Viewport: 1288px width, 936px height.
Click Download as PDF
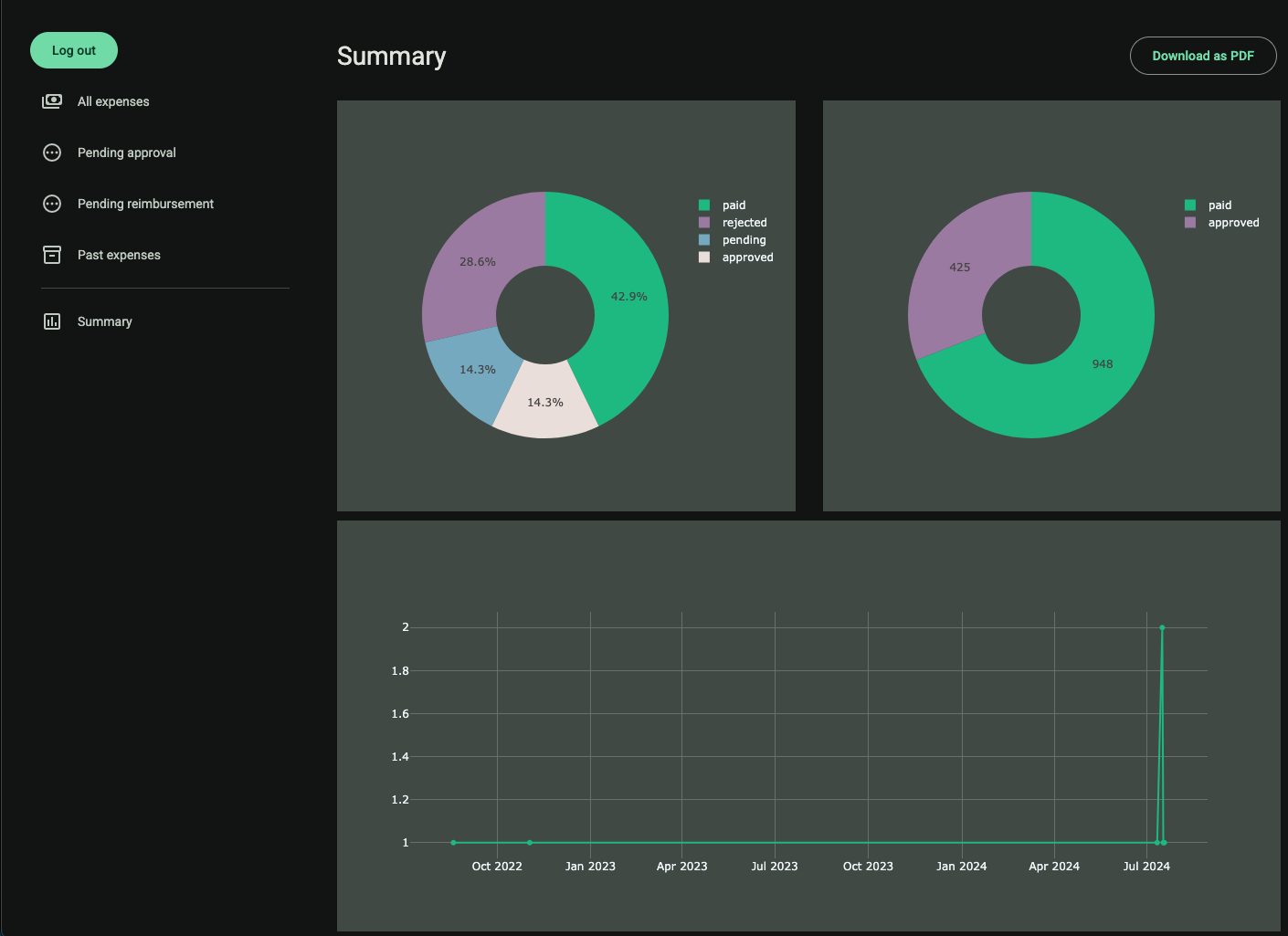point(1203,56)
